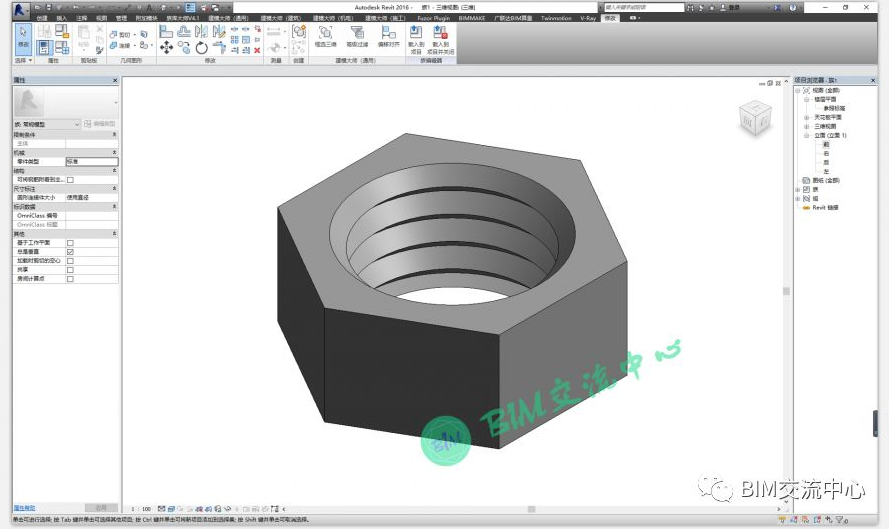The width and height of the screenshot is (889, 529).
Task: Toggle the 房间计算点 checkbox
Action: click(x=70, y=279)
